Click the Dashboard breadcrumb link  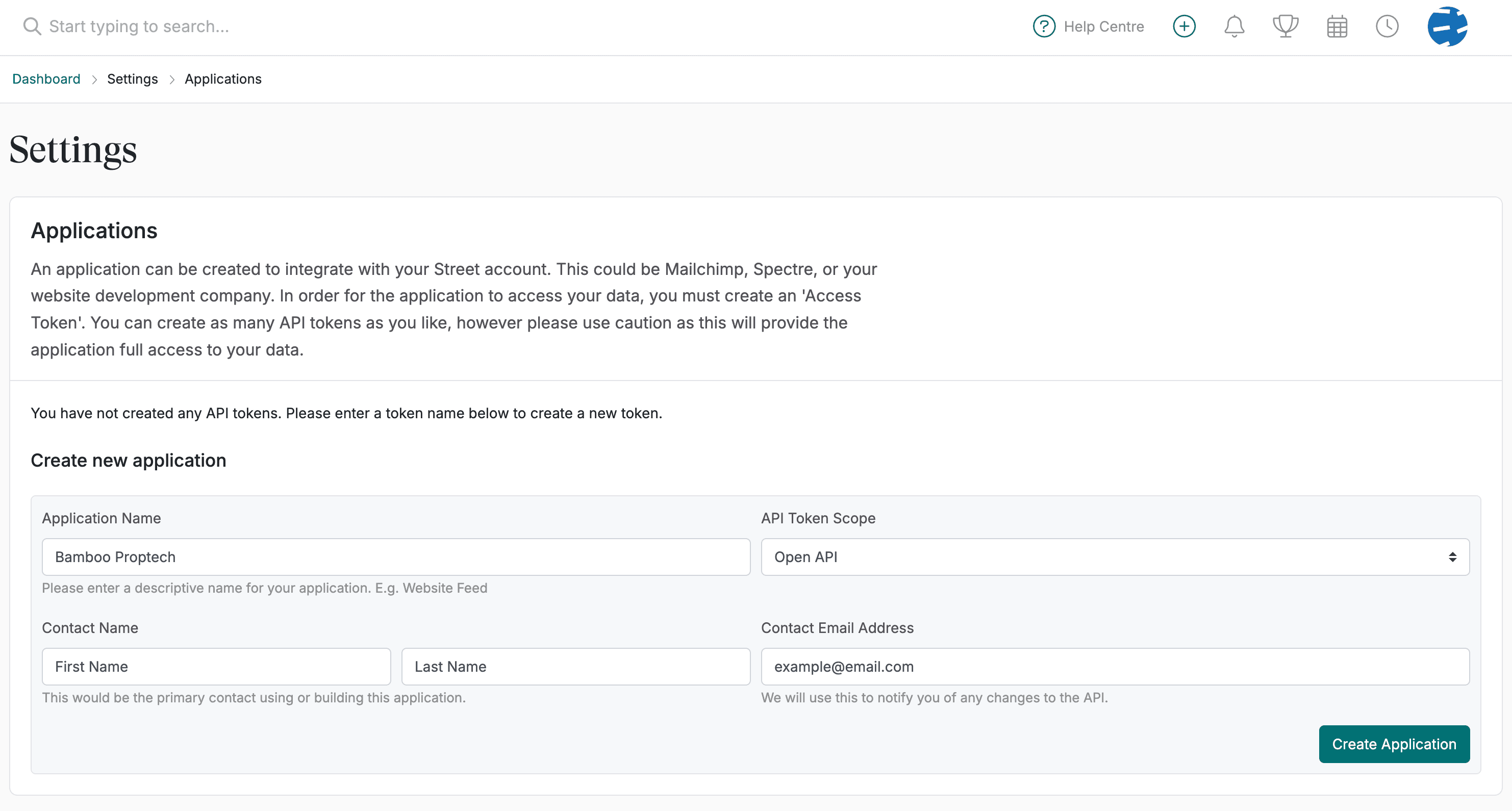click(46, 79)
